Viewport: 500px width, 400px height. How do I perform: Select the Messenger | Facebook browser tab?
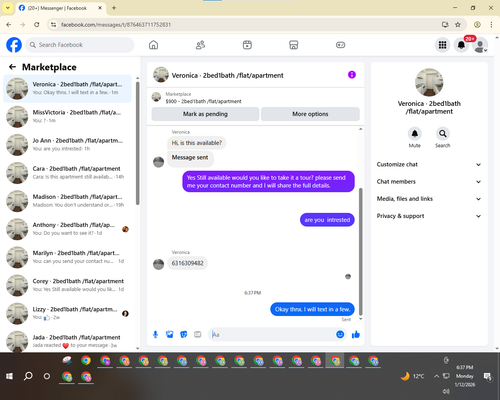coord(61,8)
